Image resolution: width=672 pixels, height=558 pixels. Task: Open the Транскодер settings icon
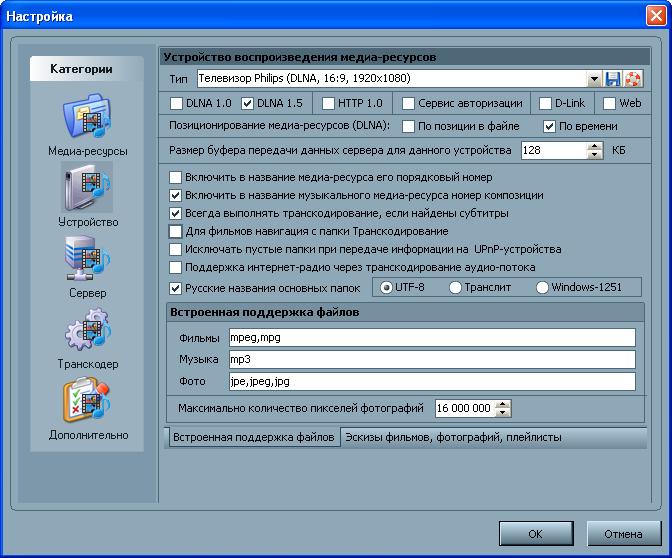87,330
